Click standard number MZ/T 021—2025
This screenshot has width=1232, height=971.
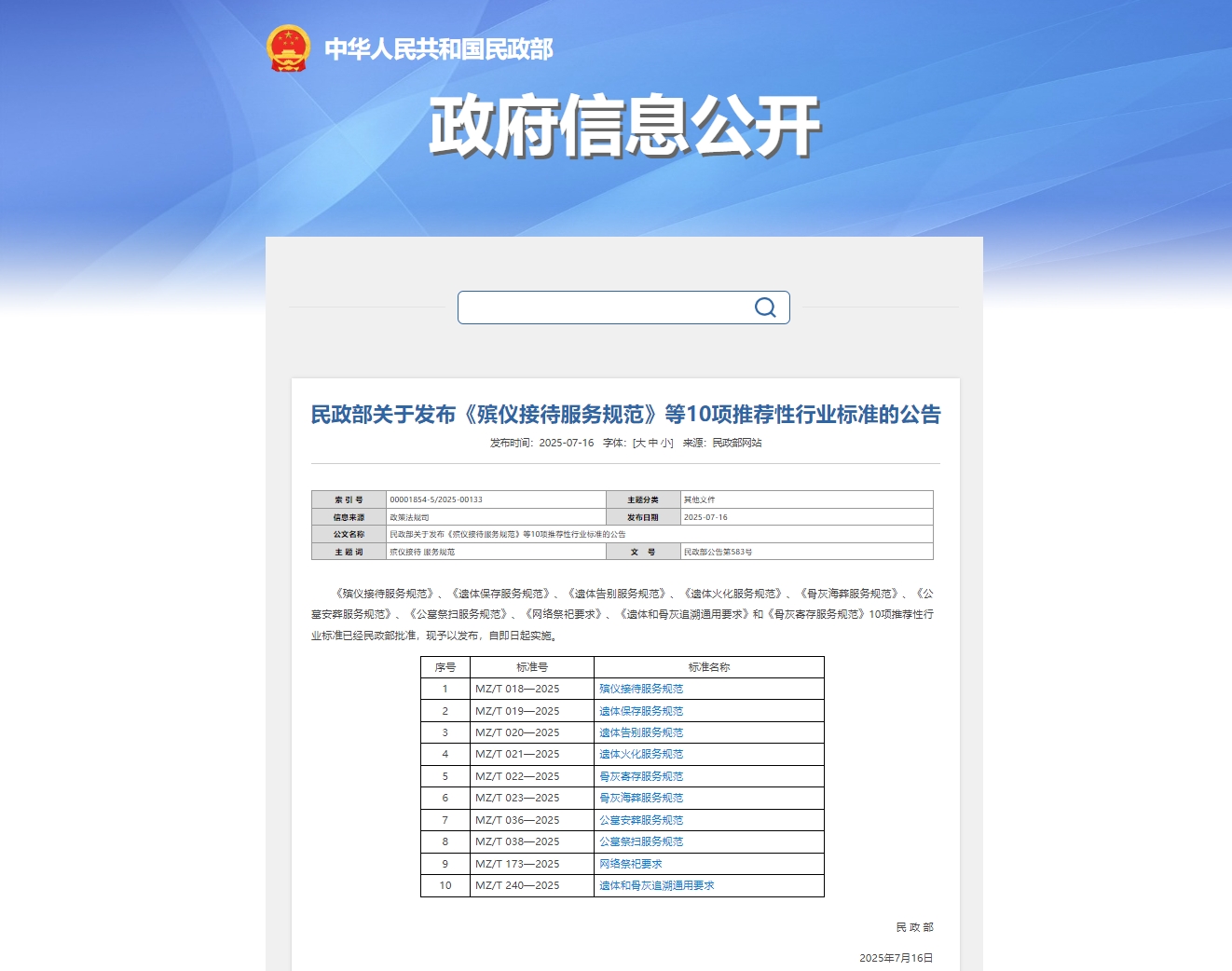click(517, 754)
